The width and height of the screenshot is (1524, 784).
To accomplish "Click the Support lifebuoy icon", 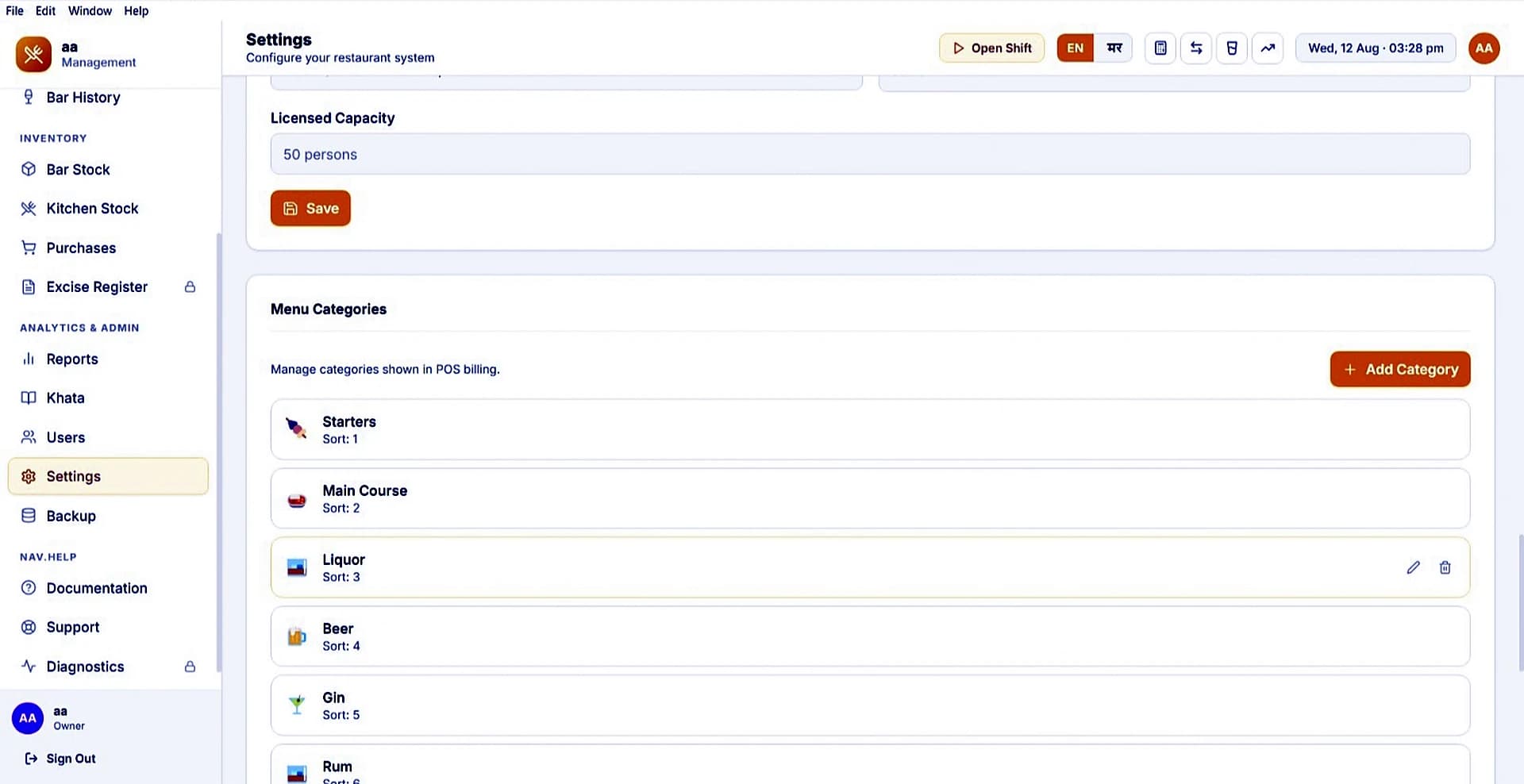I will click(x=29, y=627).
